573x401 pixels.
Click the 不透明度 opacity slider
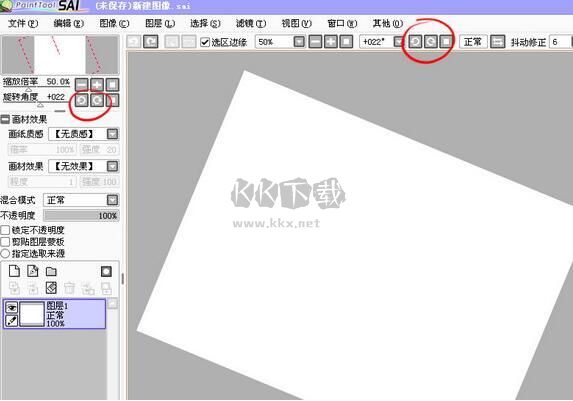point(81,216)
